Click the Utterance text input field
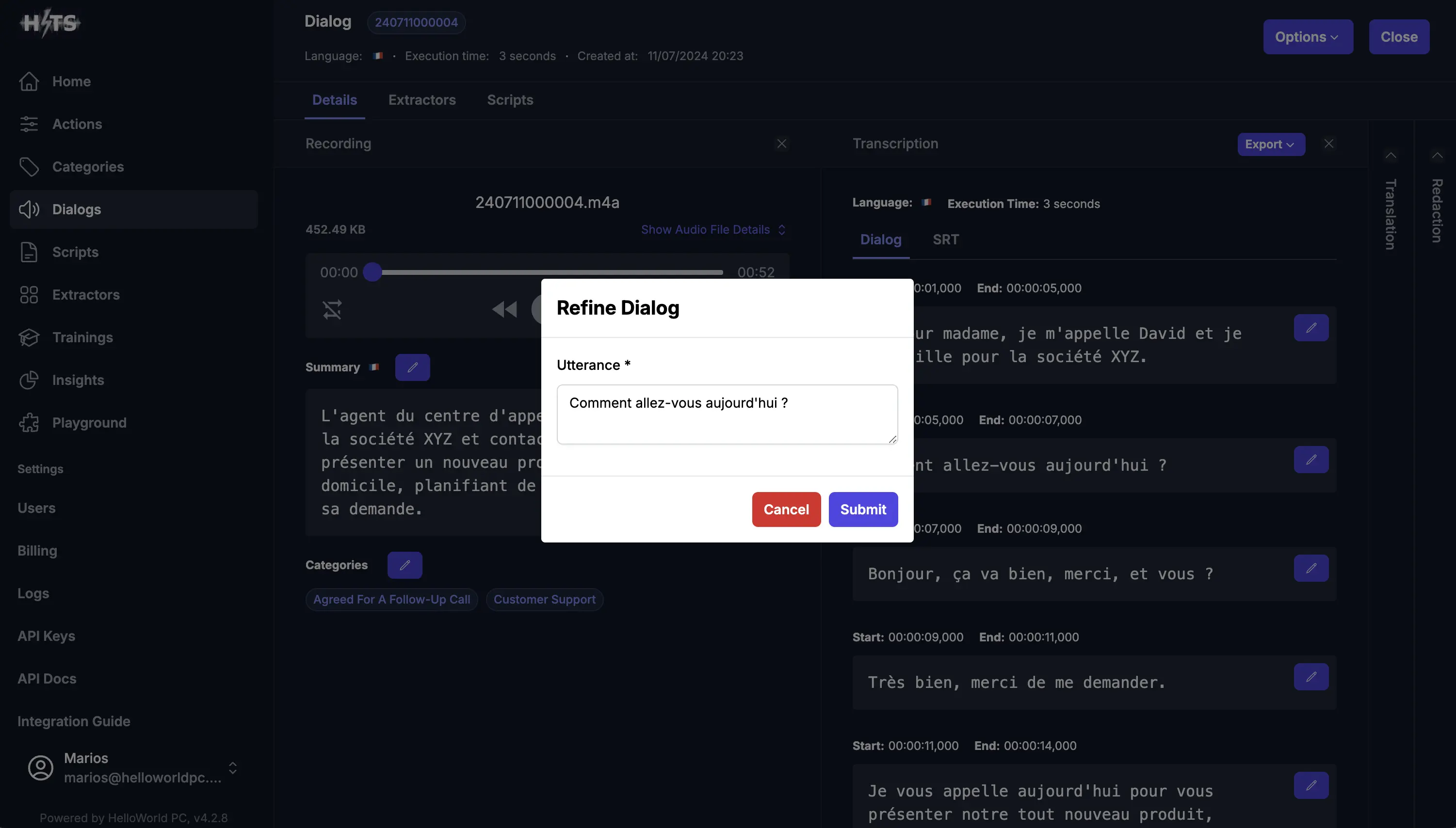Screen dimensions: 1456x828 [727, 414]
